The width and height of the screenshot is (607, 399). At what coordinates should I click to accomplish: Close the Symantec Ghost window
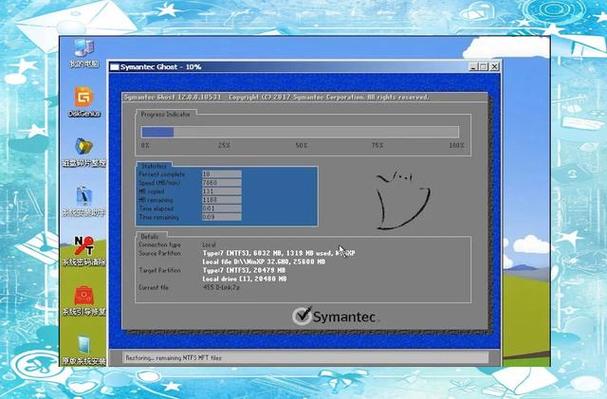[494, 67]
